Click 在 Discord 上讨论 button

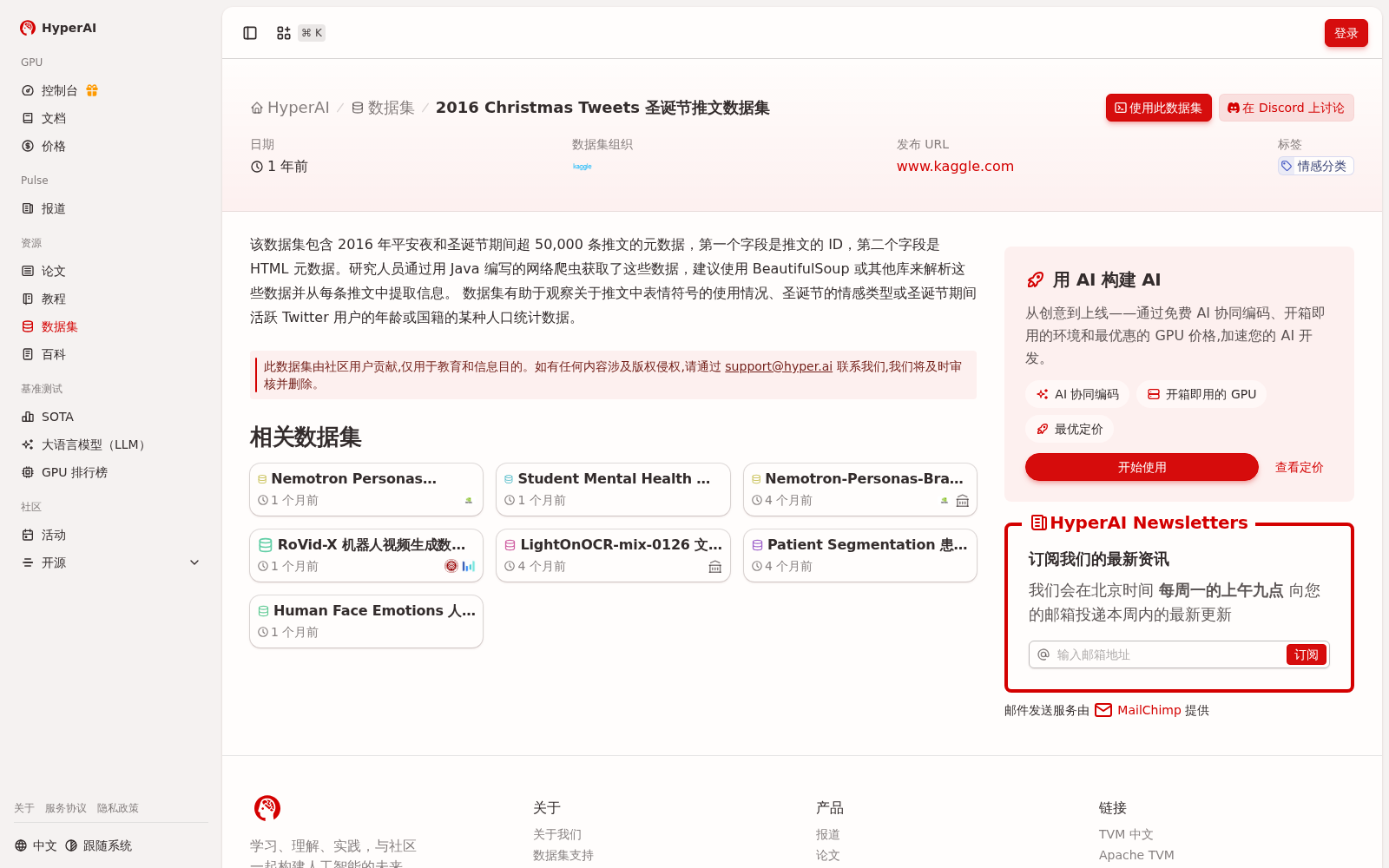coord(1286,108)
